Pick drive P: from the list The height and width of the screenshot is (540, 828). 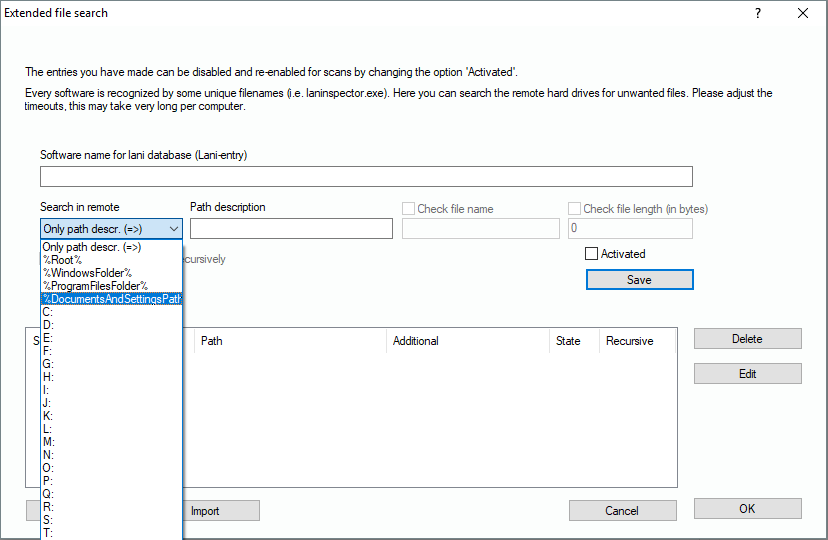point(48,481)
